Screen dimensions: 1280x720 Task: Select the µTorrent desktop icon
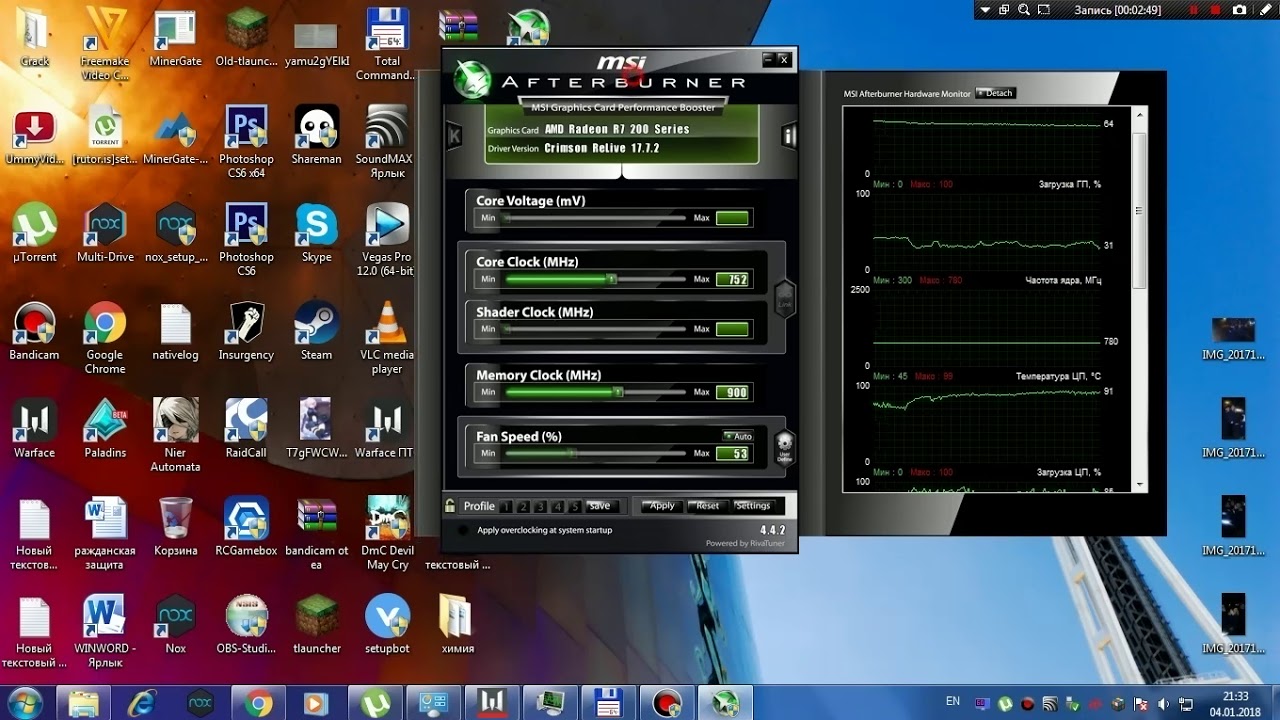(x=34, y=234)
